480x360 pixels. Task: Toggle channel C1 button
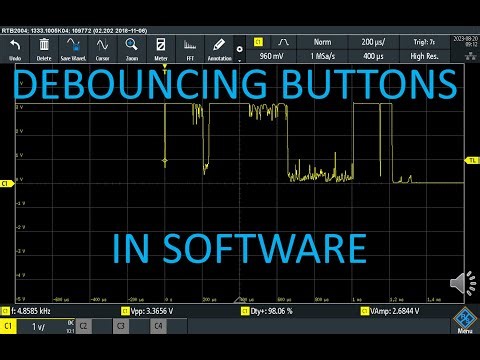8,326
